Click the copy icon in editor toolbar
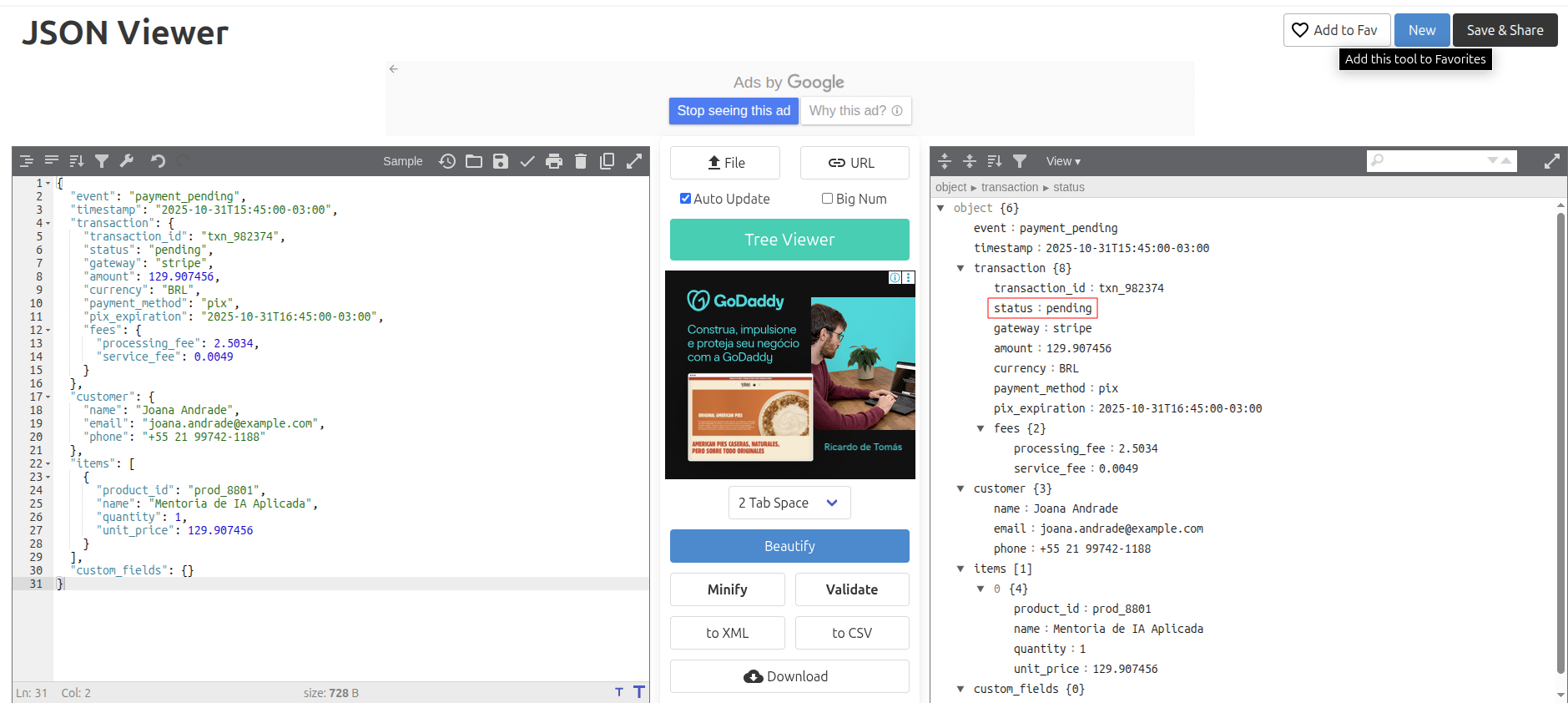 click(608, 161)
